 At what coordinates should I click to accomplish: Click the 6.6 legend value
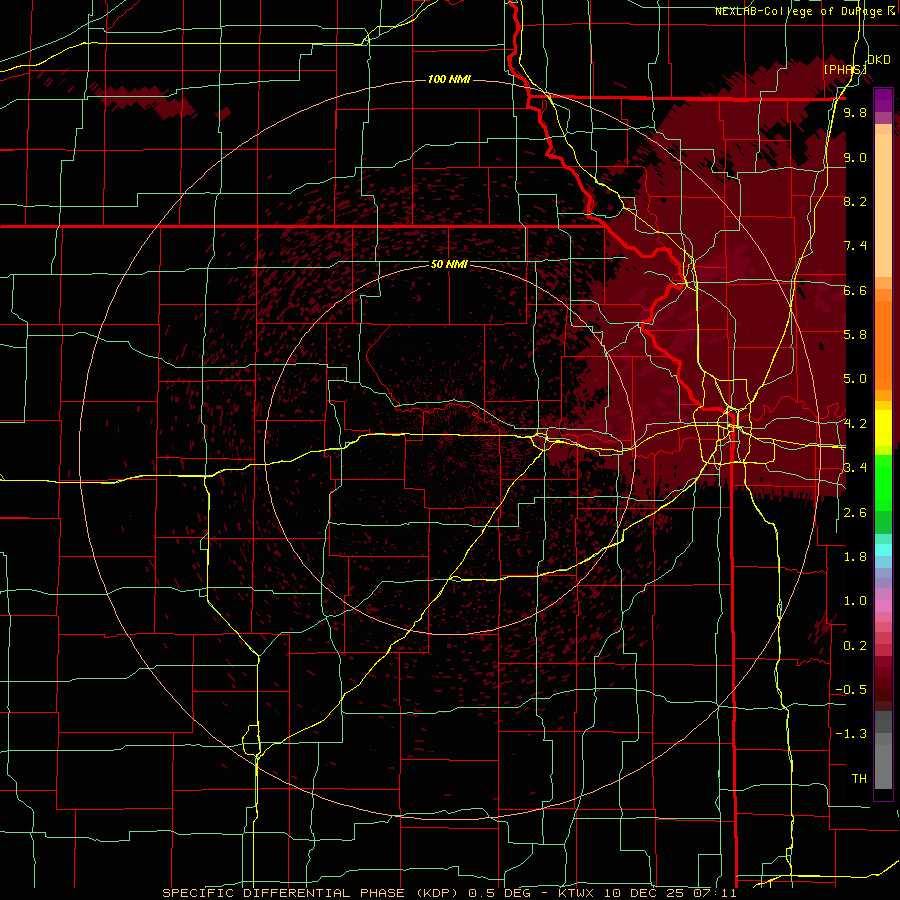pyautogui.click(x=855, y=290)
